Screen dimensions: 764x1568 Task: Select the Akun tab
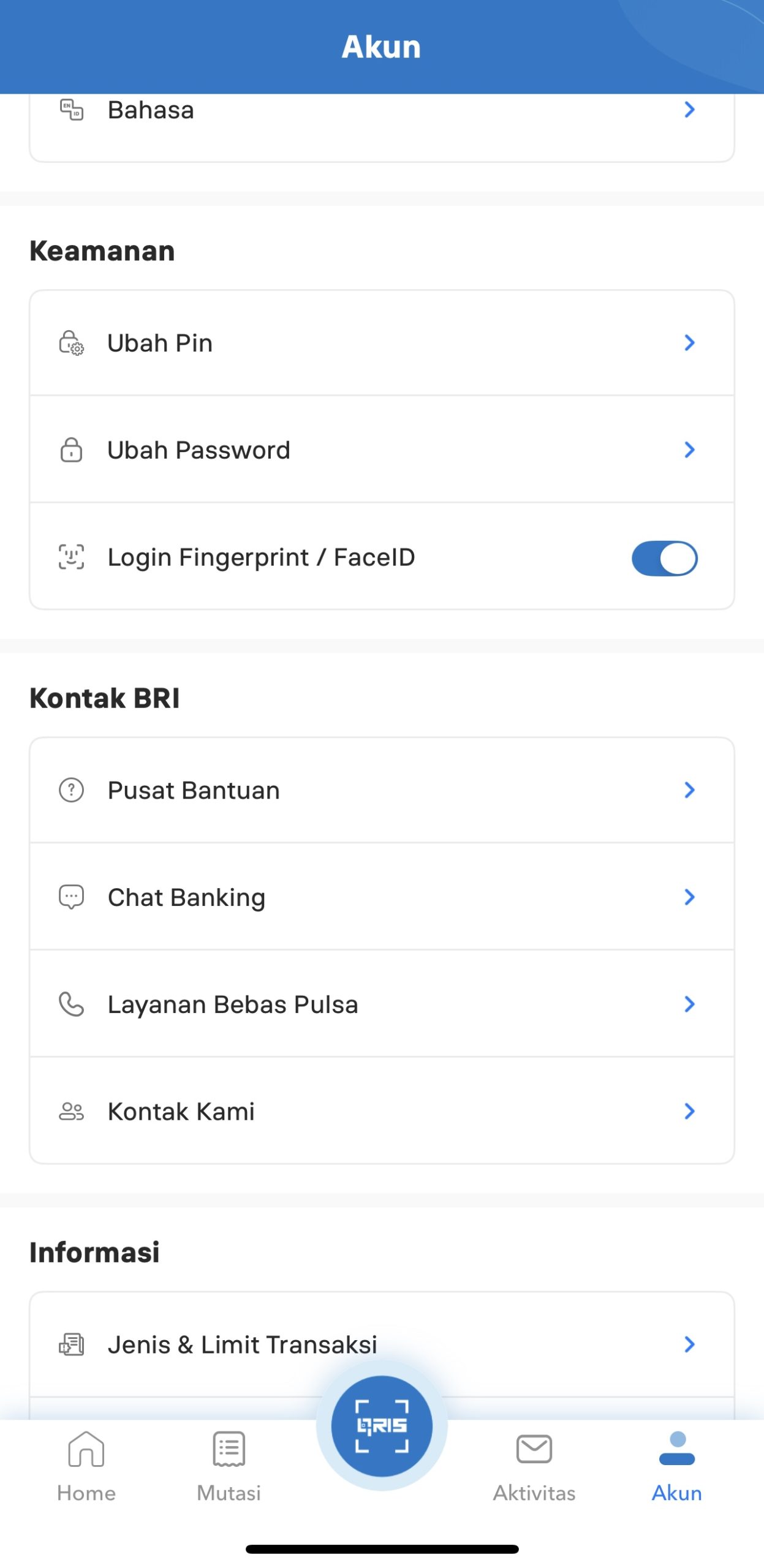676,1464
